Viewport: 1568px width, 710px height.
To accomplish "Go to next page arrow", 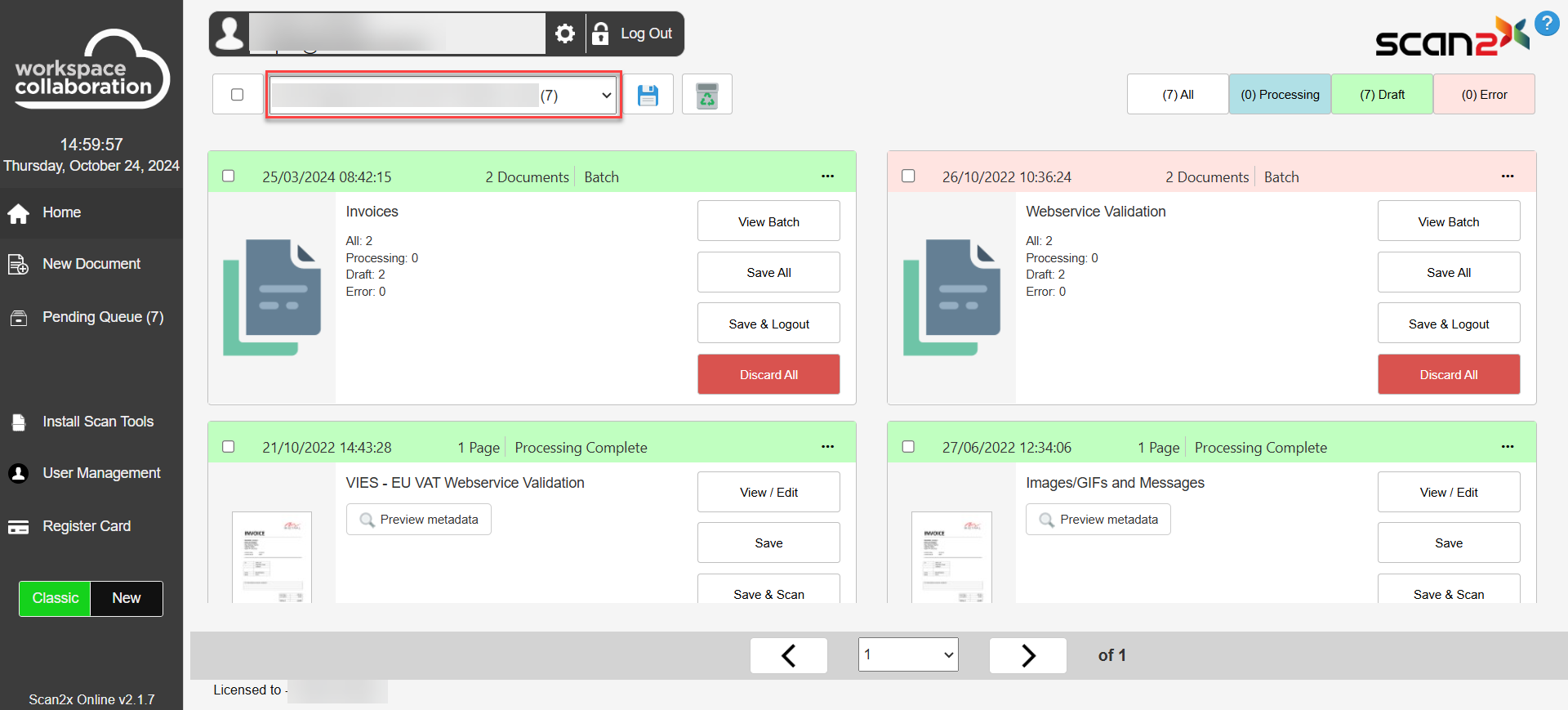I will 1027,655.
